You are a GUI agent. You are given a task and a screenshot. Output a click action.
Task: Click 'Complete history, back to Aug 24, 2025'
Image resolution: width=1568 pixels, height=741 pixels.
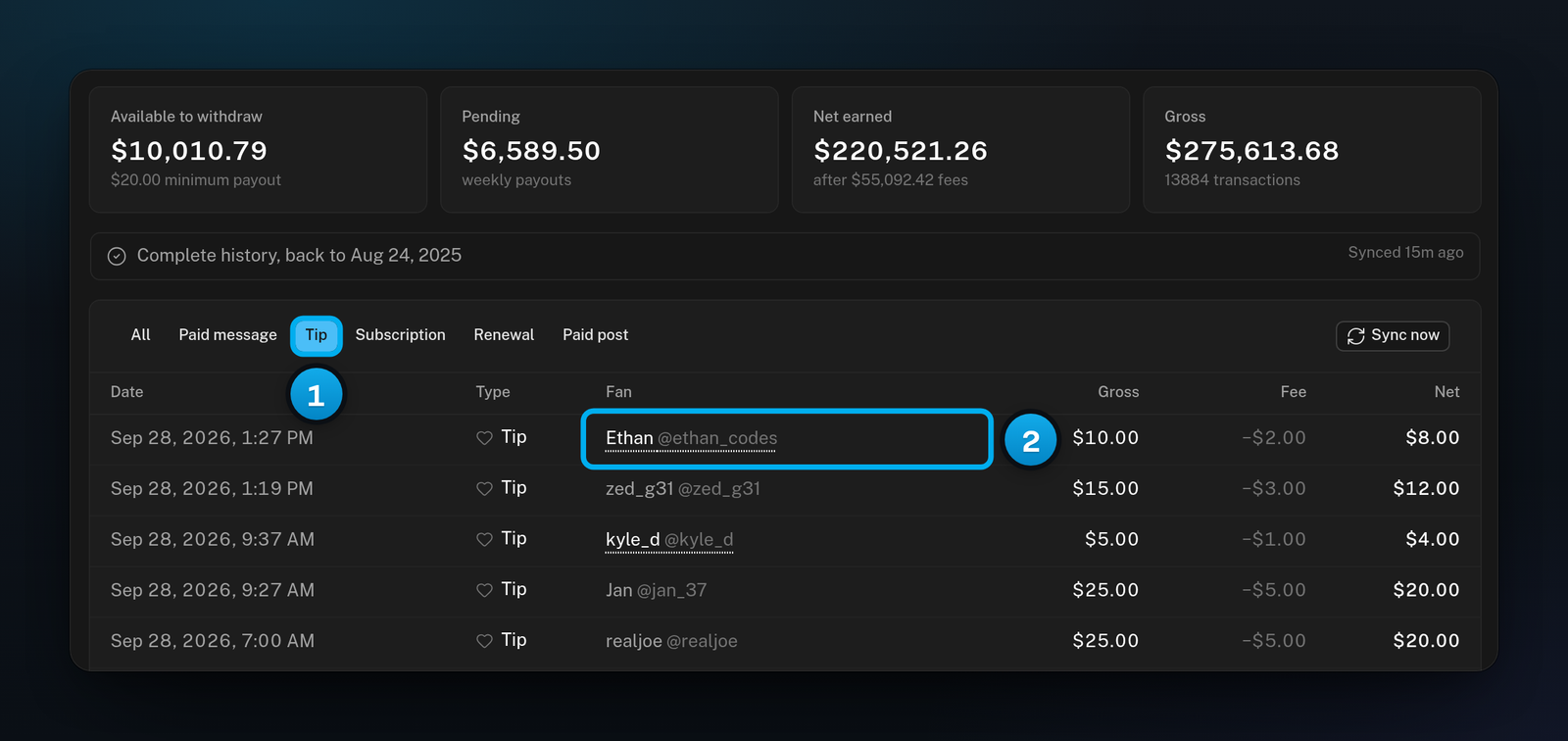[x=299, y=256]
